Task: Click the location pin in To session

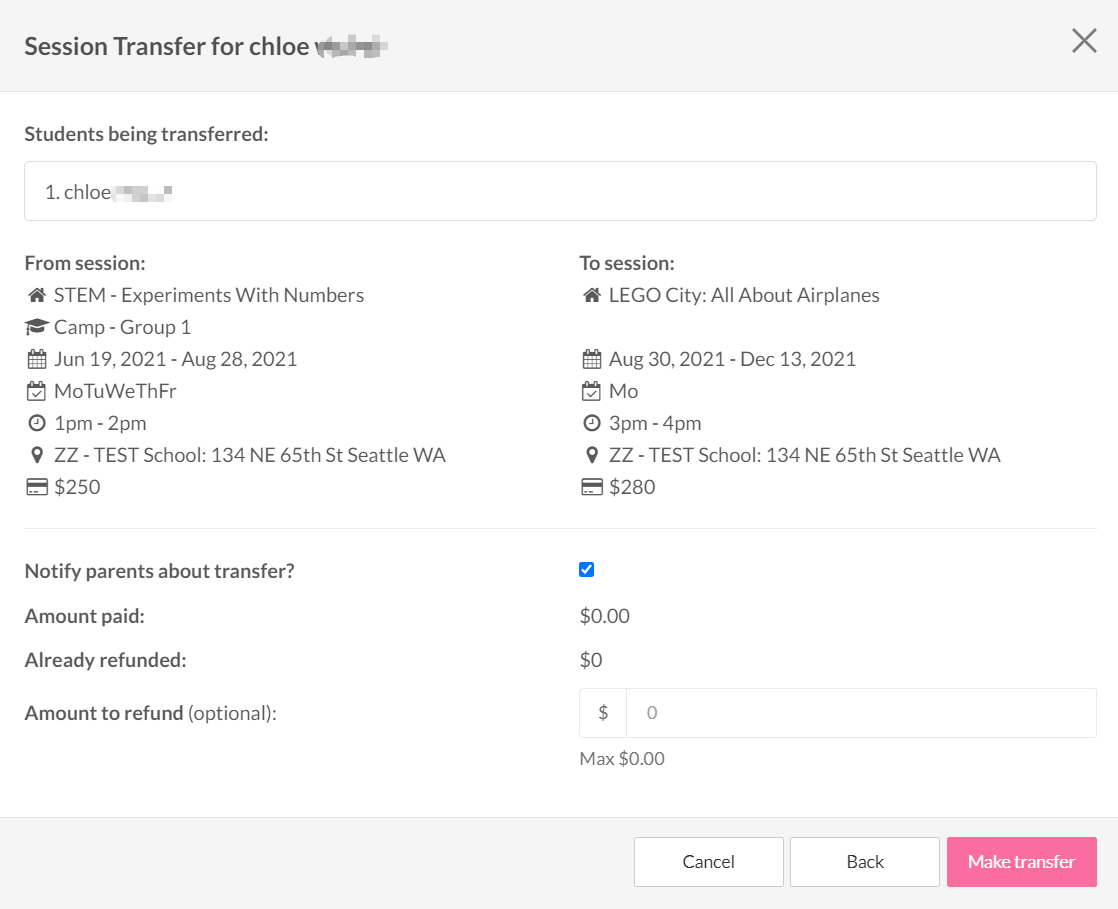Action: pyautogui.click(x=592, y=455)
